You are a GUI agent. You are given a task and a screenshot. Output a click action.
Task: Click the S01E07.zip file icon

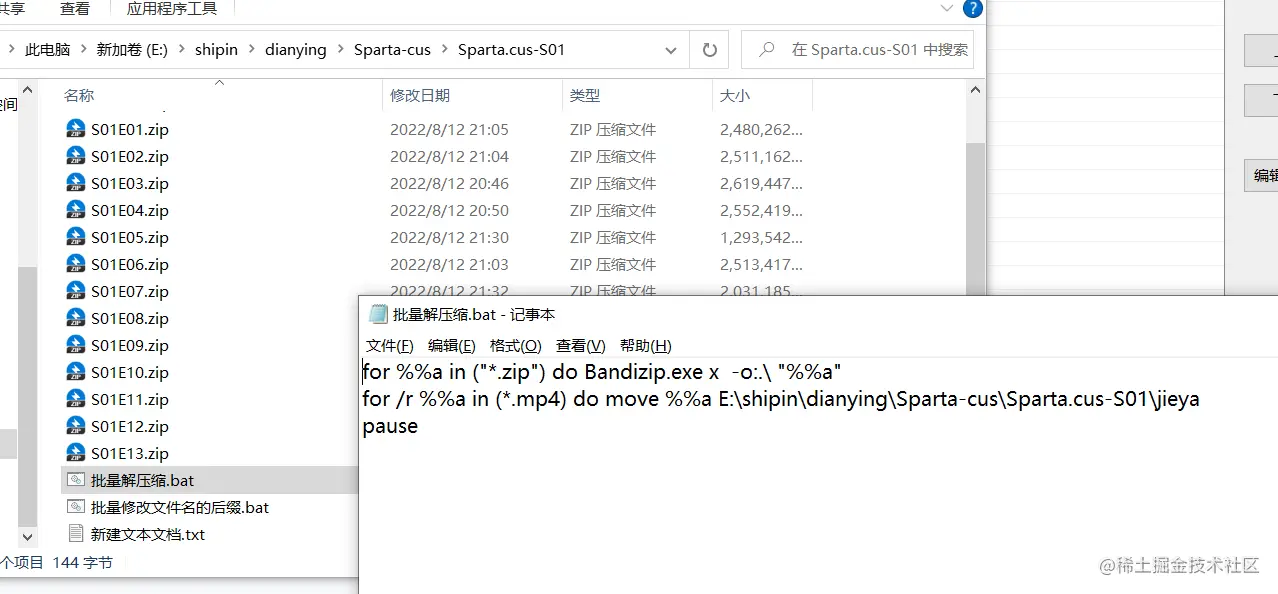(76, 291)
